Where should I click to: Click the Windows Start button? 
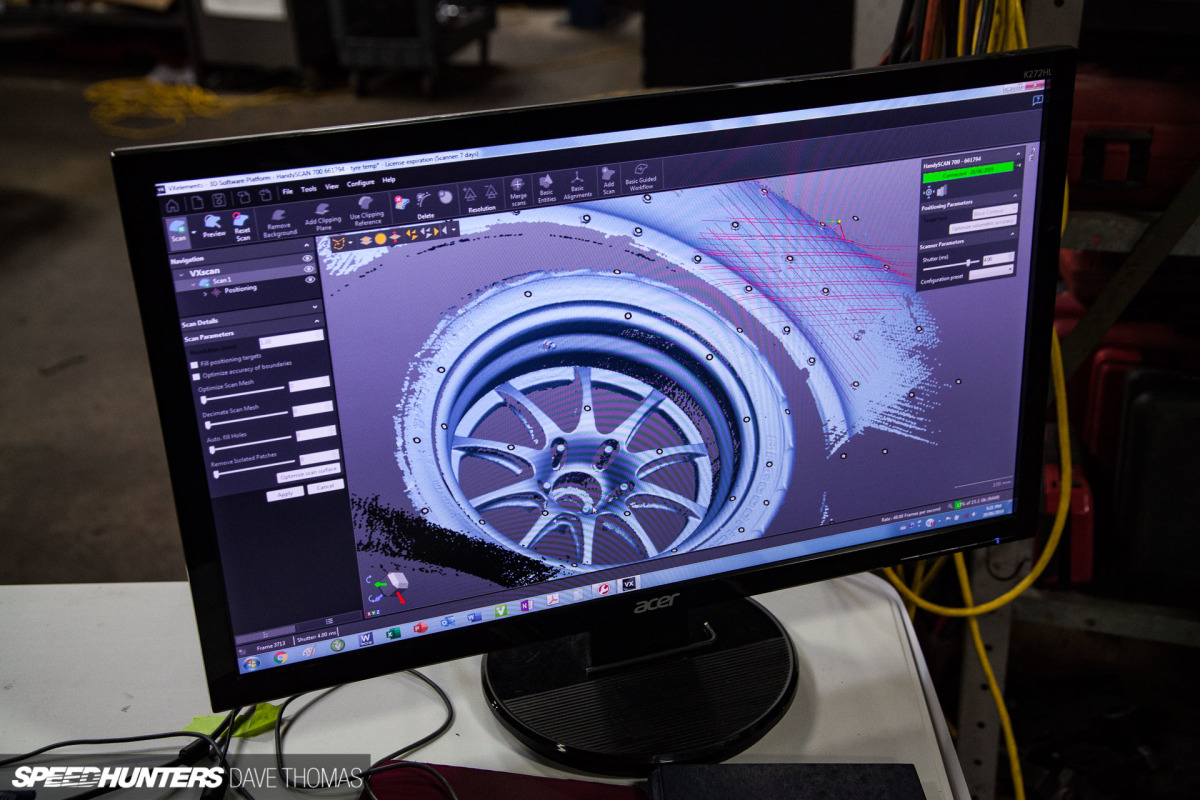pyautogui.click(x=252, y=664)
